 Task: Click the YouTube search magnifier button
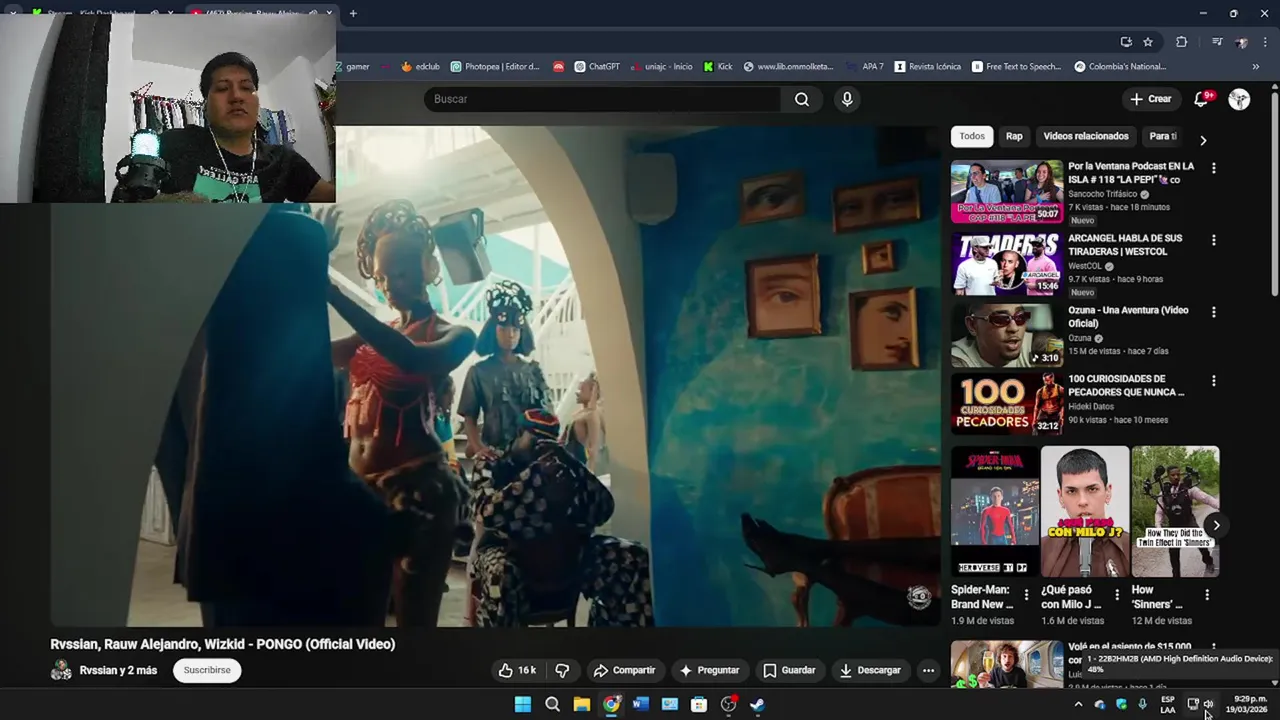click(802, 99)
